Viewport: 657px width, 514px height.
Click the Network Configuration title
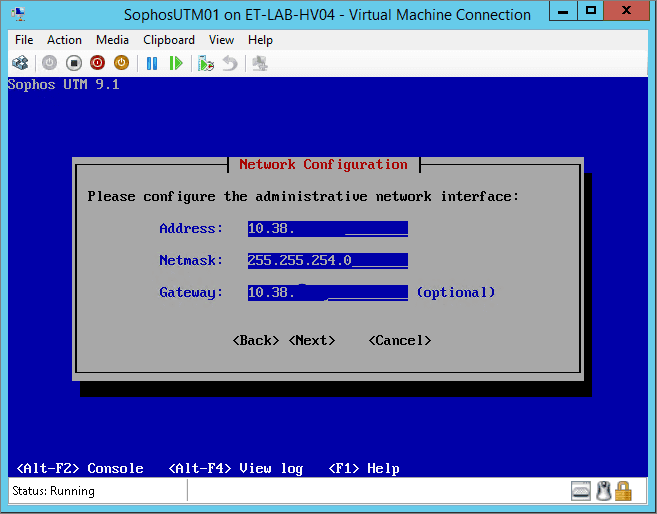(x=323, y=165)
